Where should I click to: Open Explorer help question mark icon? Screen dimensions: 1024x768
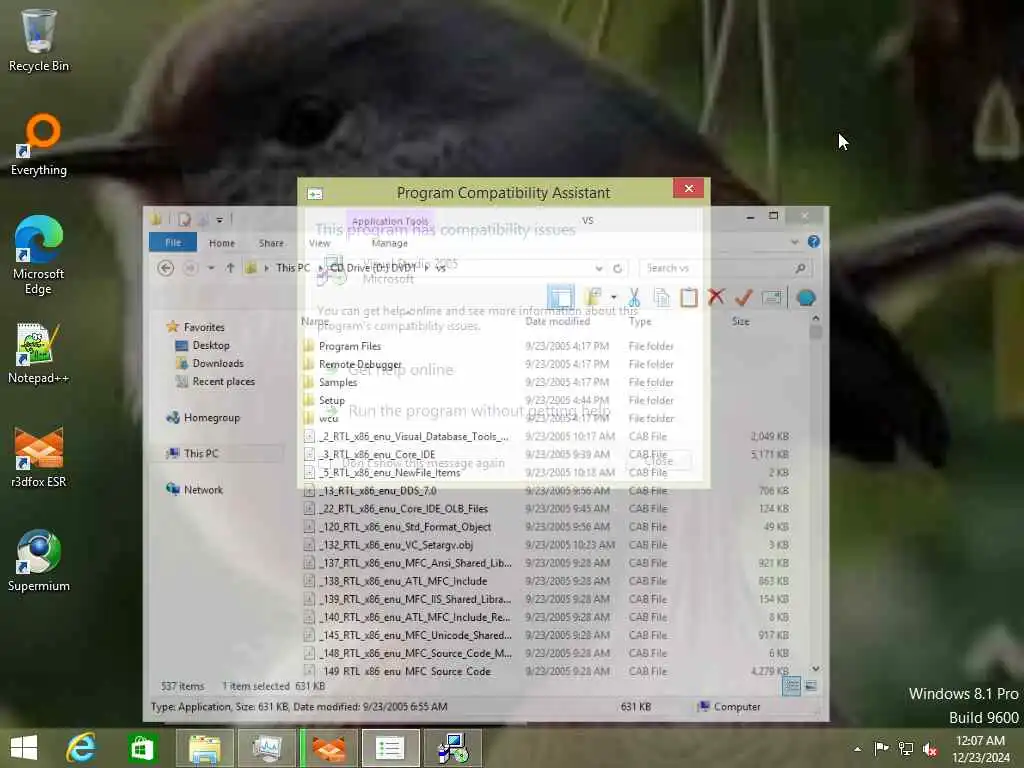pos(814,242)
